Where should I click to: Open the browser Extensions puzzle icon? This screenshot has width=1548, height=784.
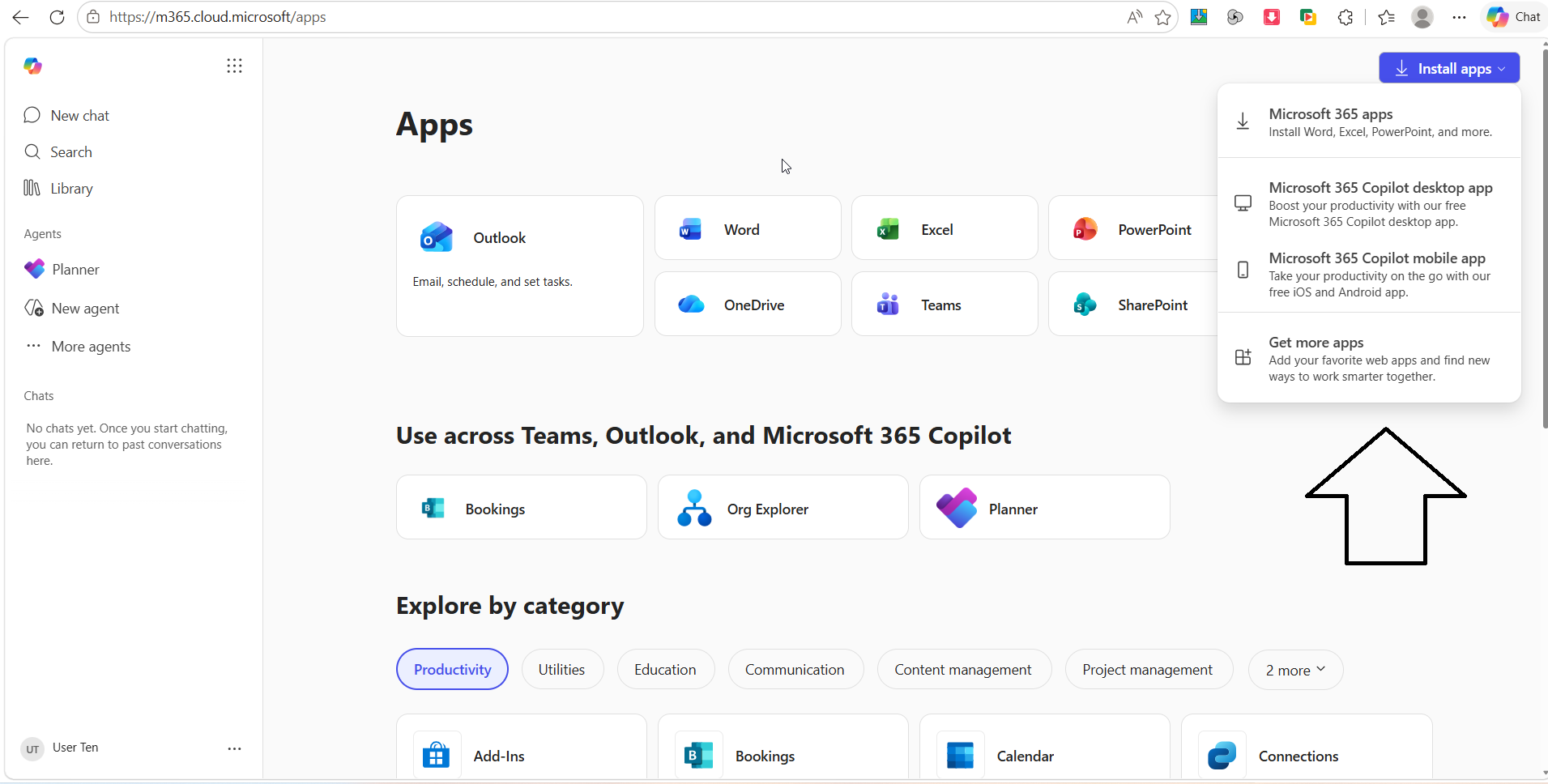coord(1345,17)
